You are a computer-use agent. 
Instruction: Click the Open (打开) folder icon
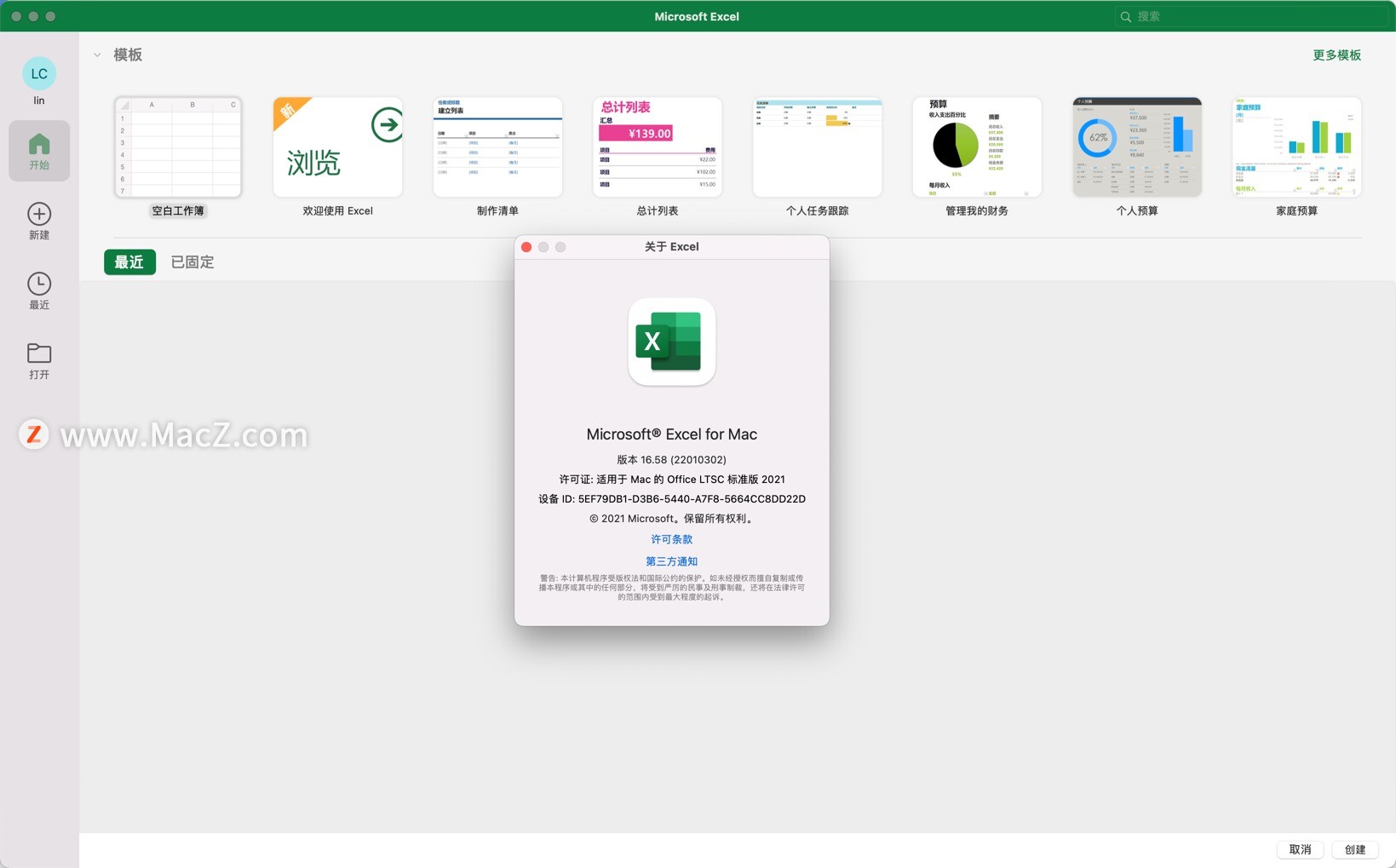[39, 353]
